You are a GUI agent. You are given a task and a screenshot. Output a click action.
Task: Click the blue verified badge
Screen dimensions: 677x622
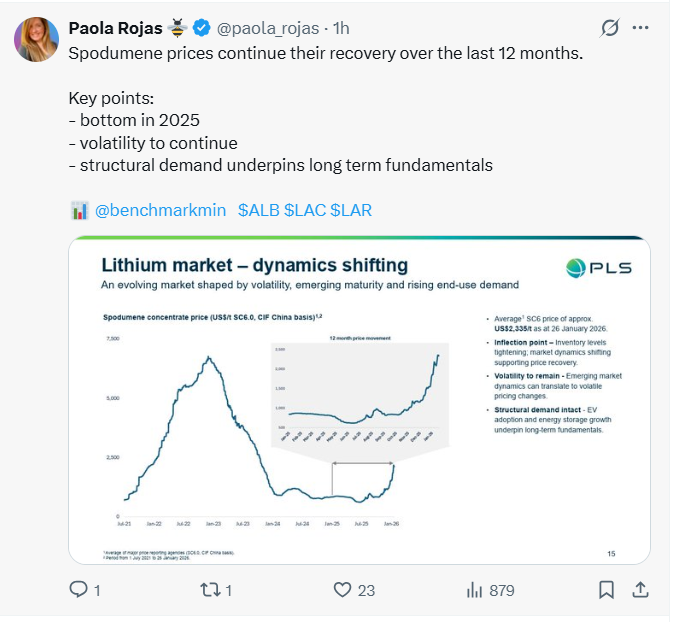[202, 27]
